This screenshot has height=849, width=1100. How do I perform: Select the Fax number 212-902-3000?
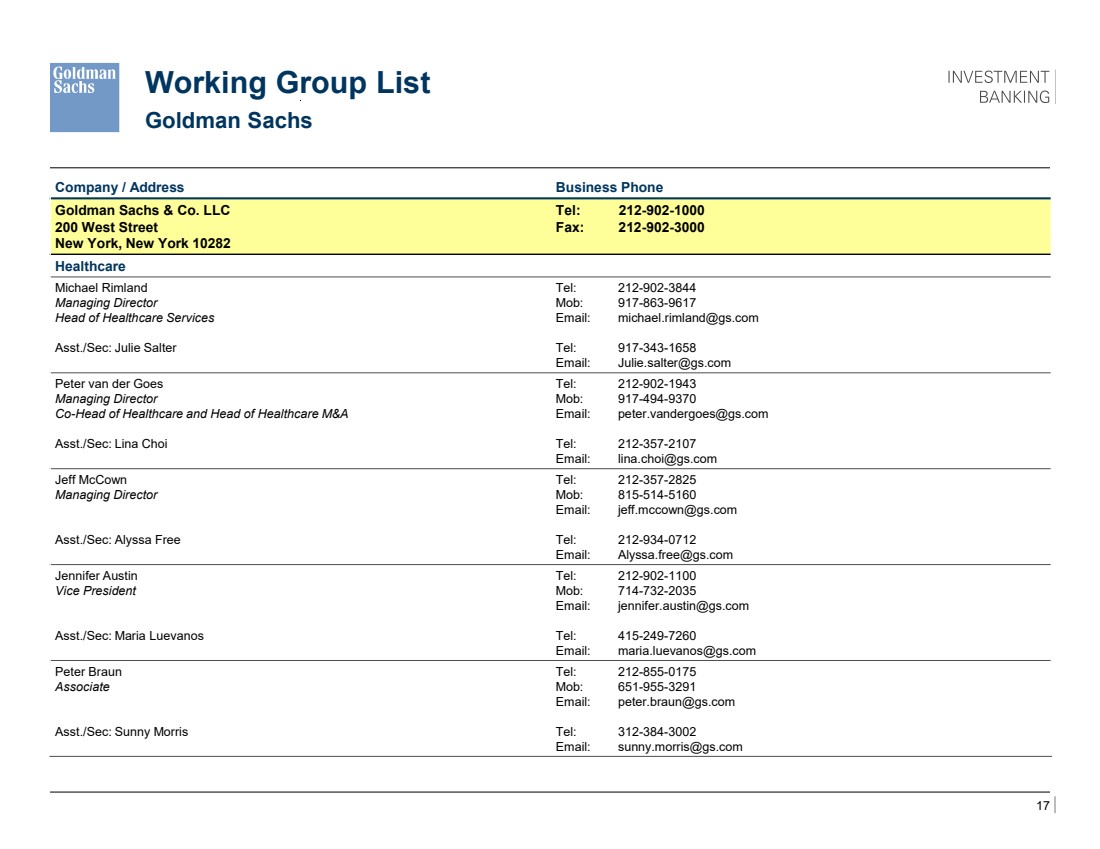661,227
